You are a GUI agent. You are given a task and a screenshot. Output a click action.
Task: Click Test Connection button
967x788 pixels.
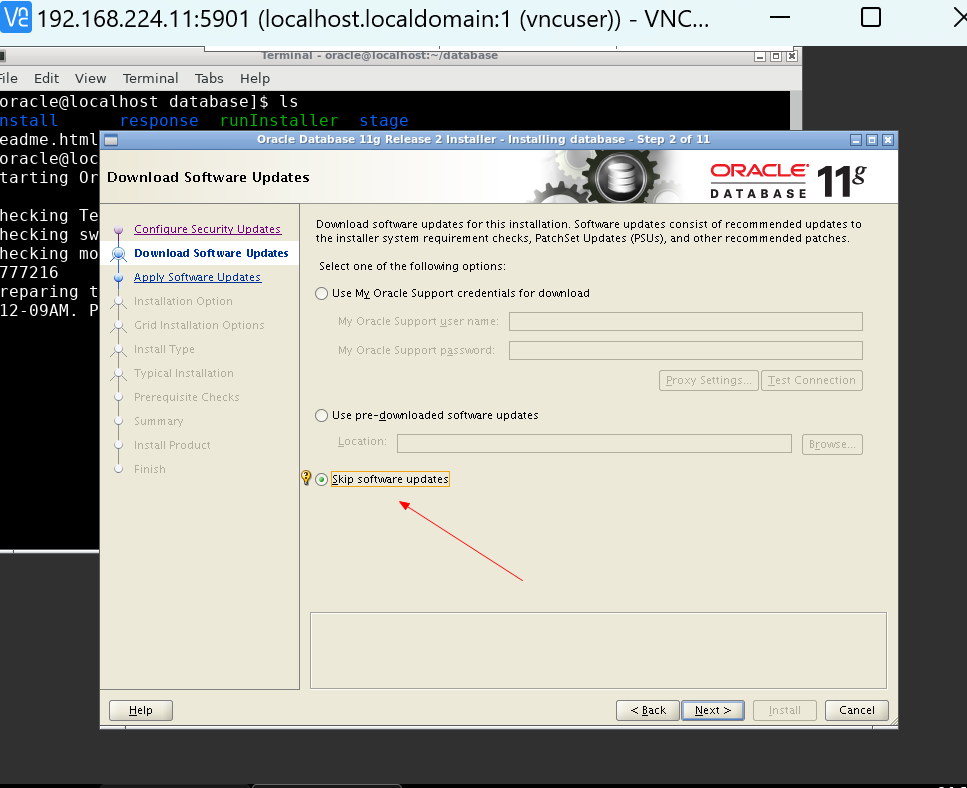click(x=812, y=380)
